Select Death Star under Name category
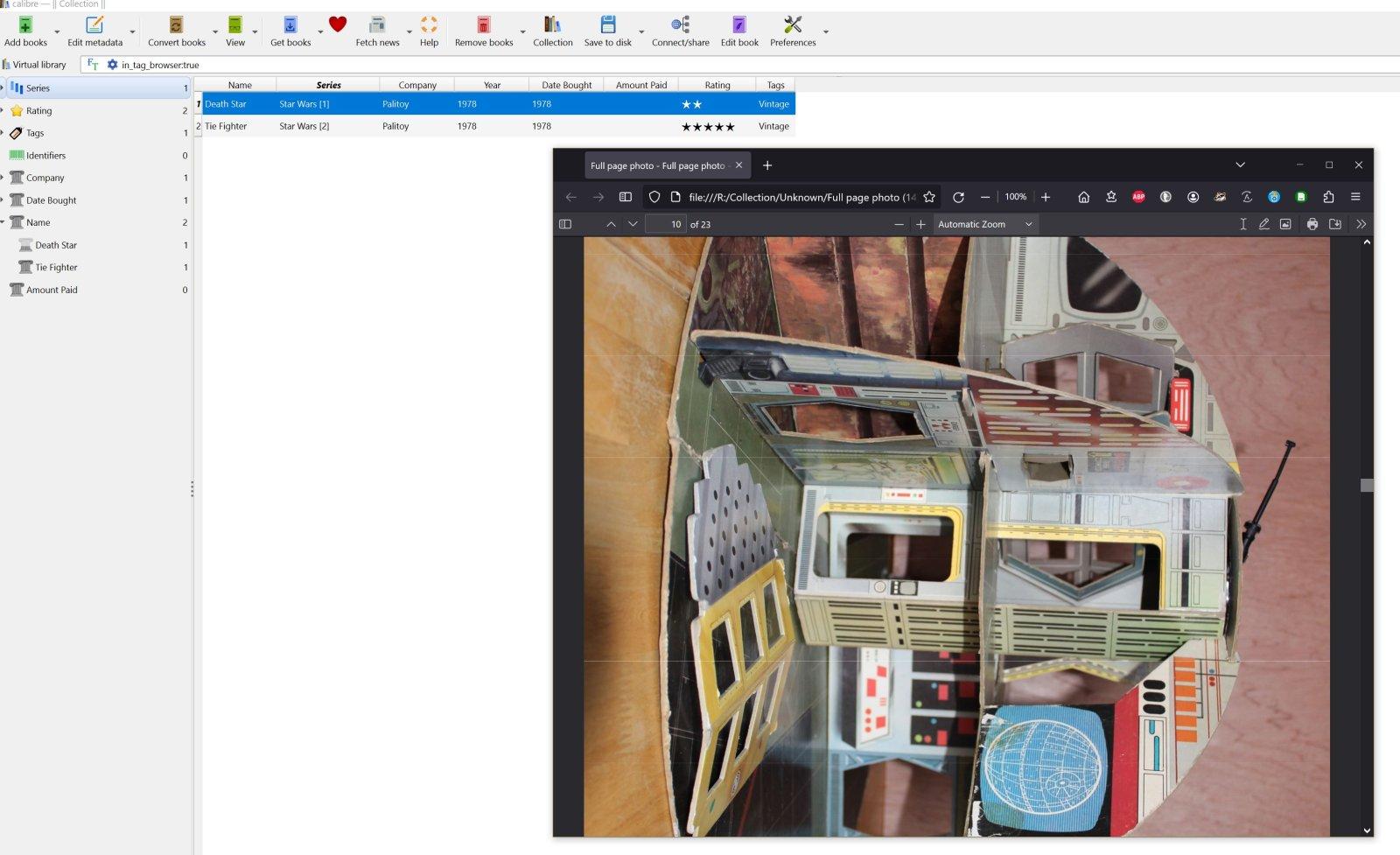The image size is (1400, 855). (56, 245)
